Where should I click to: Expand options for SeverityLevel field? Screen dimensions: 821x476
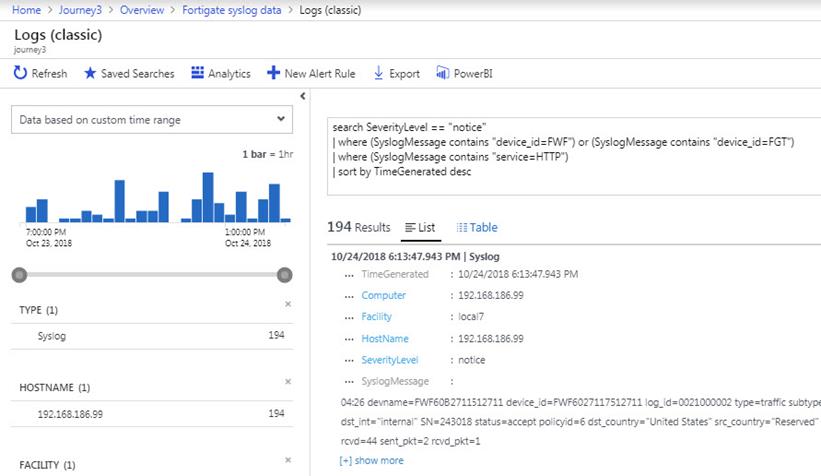click(349, 360)
